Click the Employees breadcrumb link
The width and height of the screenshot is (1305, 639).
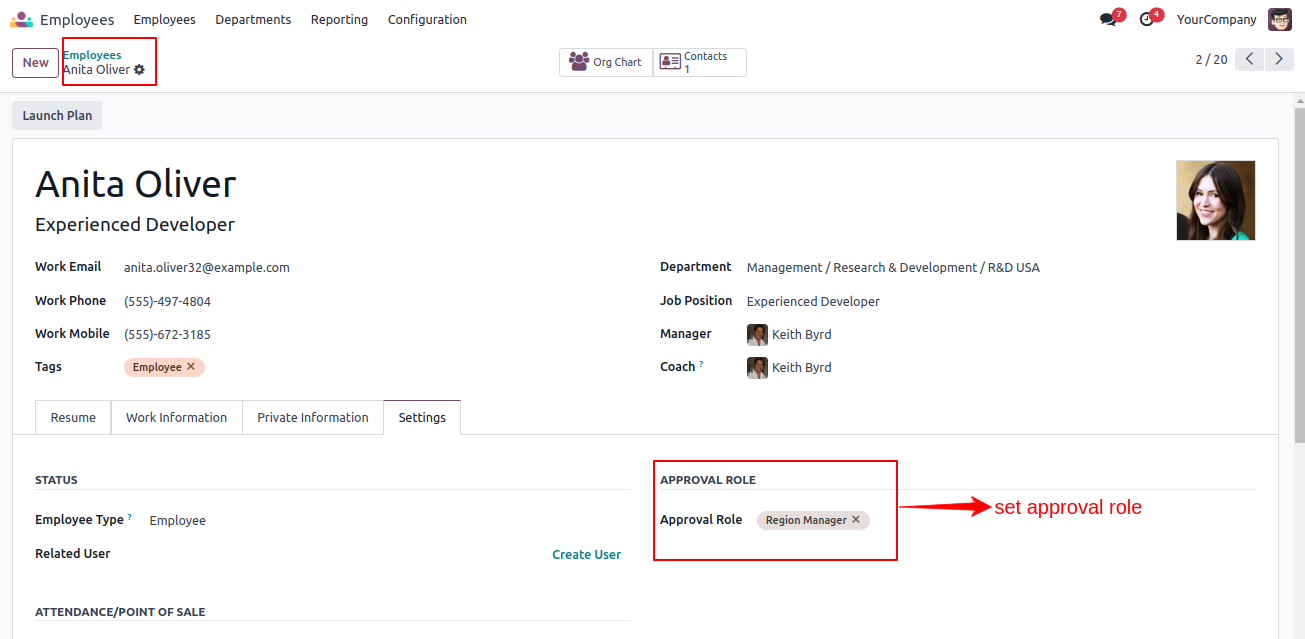(92, 55)
